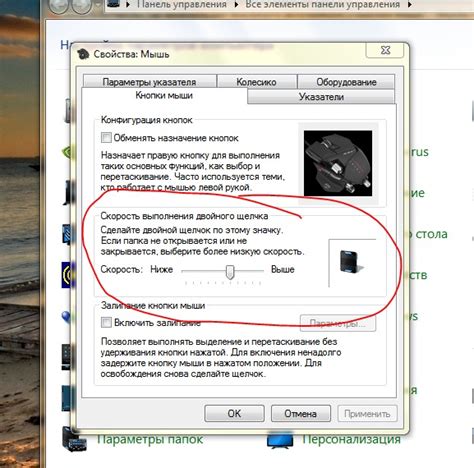Expand arrow after Все элементы панели управления
The height and width of the screenshot is (468, 474).
click(410, 5)
